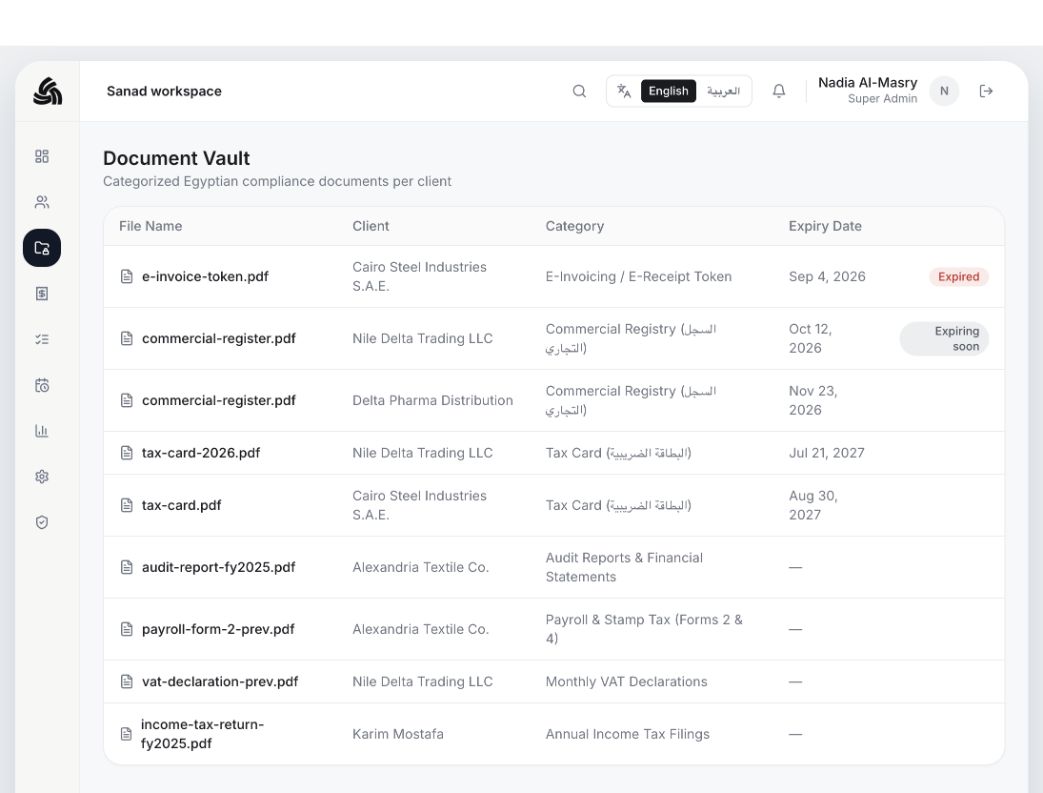Open tax-card.pdf file name
Image resolution: width=1043 pixels, height=793 pixels.
point(182,506)
